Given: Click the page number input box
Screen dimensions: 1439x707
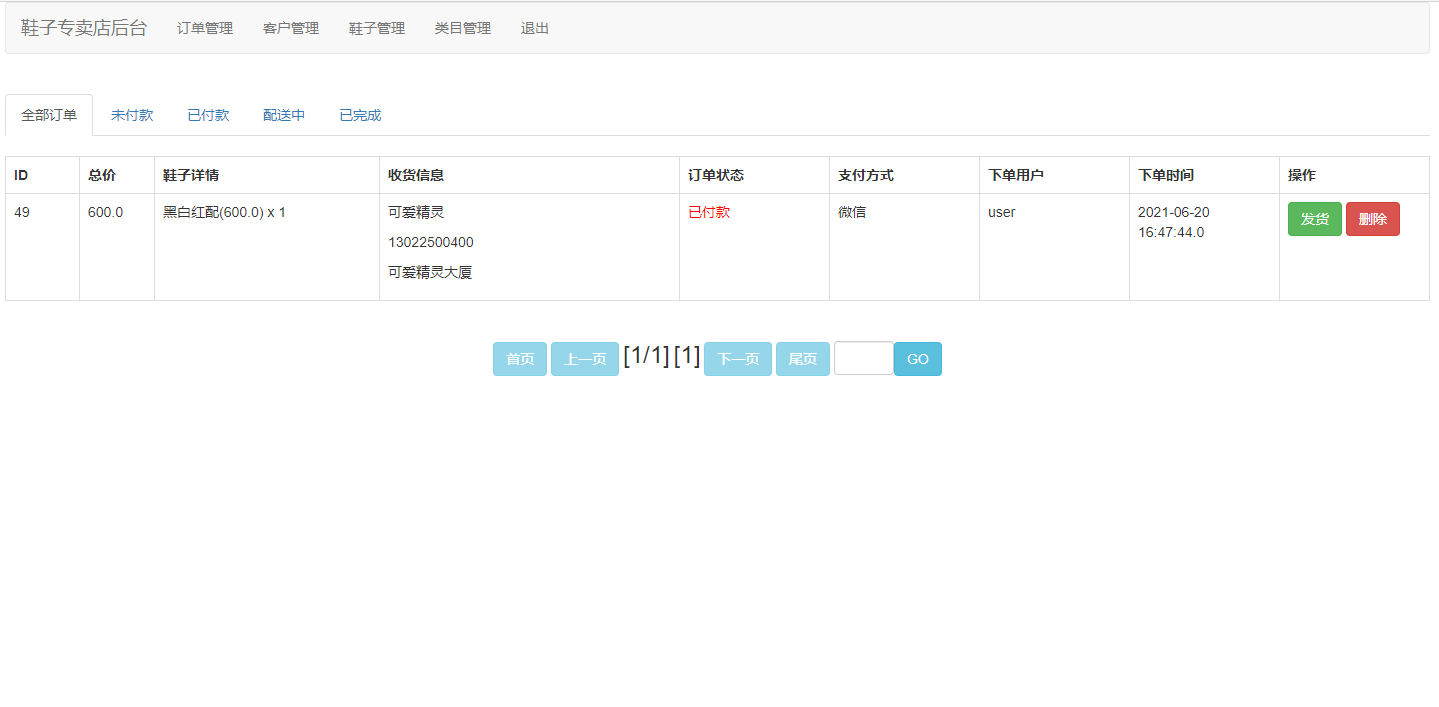Looking at the screenshot, I should pos(863,358).
